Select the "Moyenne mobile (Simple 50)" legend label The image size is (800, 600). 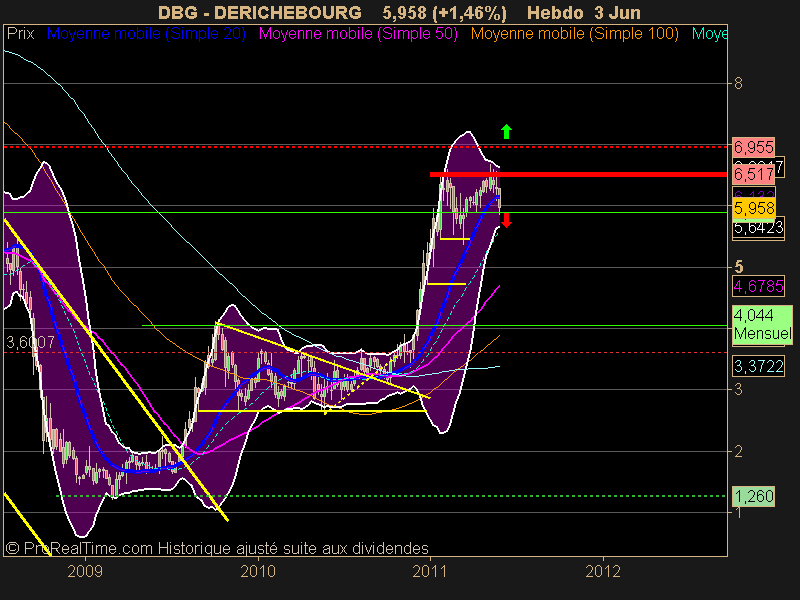click(x=358, y=34)
